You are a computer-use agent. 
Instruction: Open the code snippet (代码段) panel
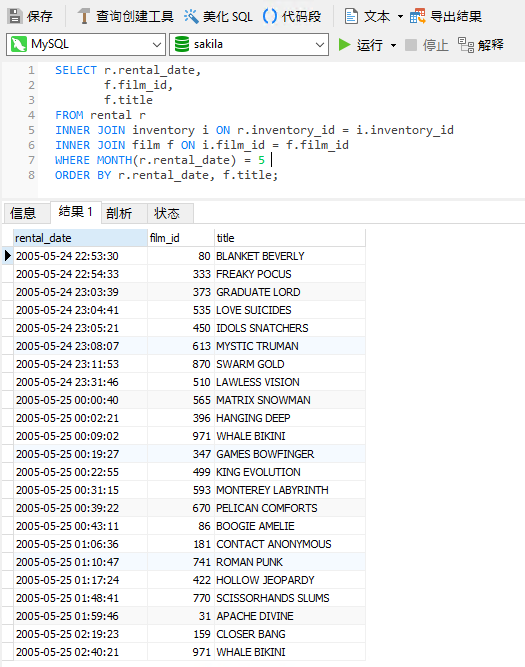coord(292,16)
